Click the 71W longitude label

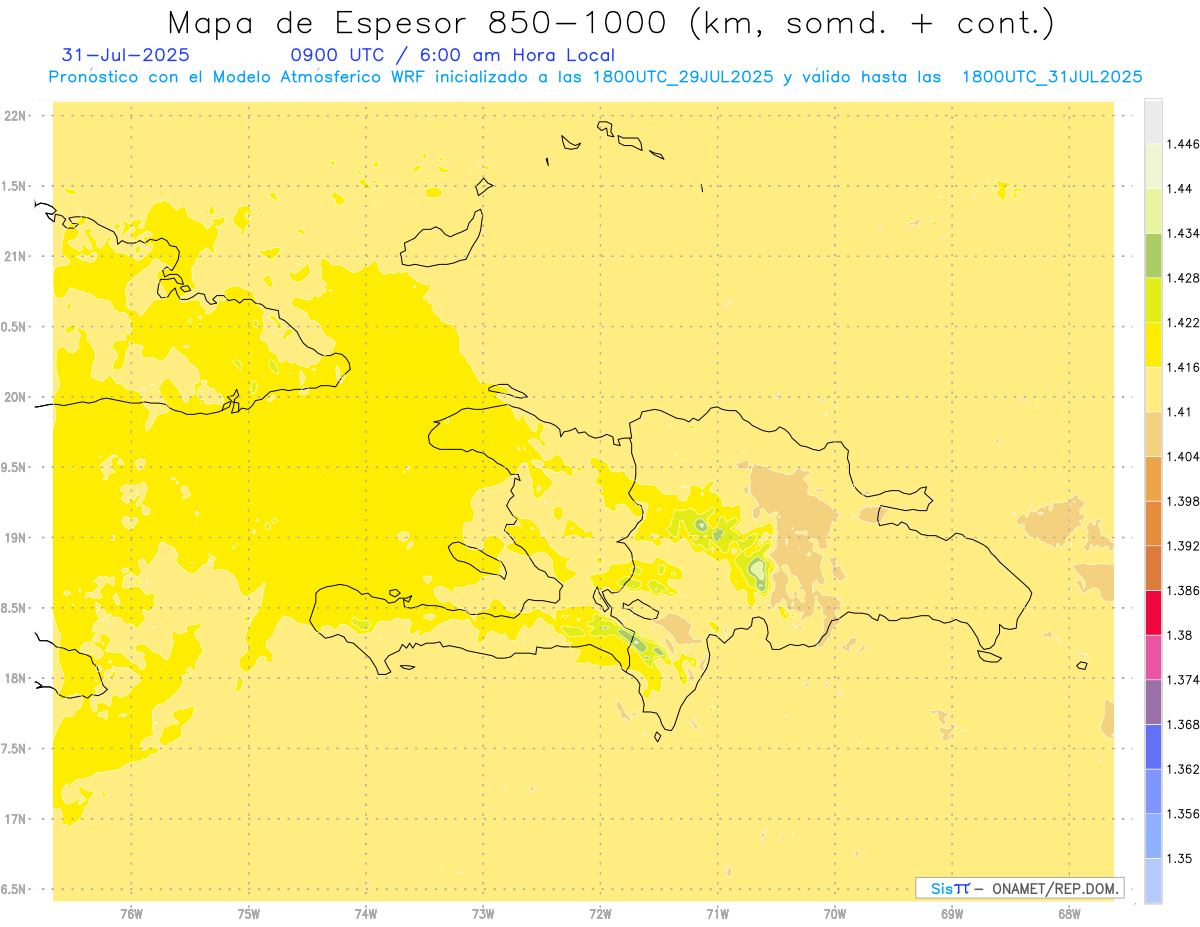pyautogui.click(x=717, y=914)
